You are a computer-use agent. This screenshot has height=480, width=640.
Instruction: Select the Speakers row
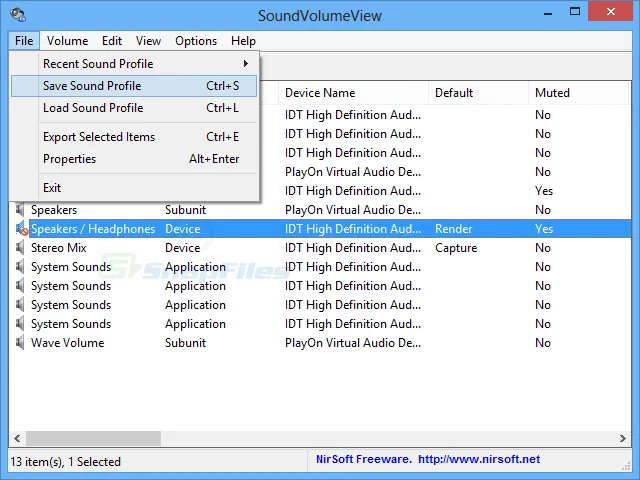point(320,210)
